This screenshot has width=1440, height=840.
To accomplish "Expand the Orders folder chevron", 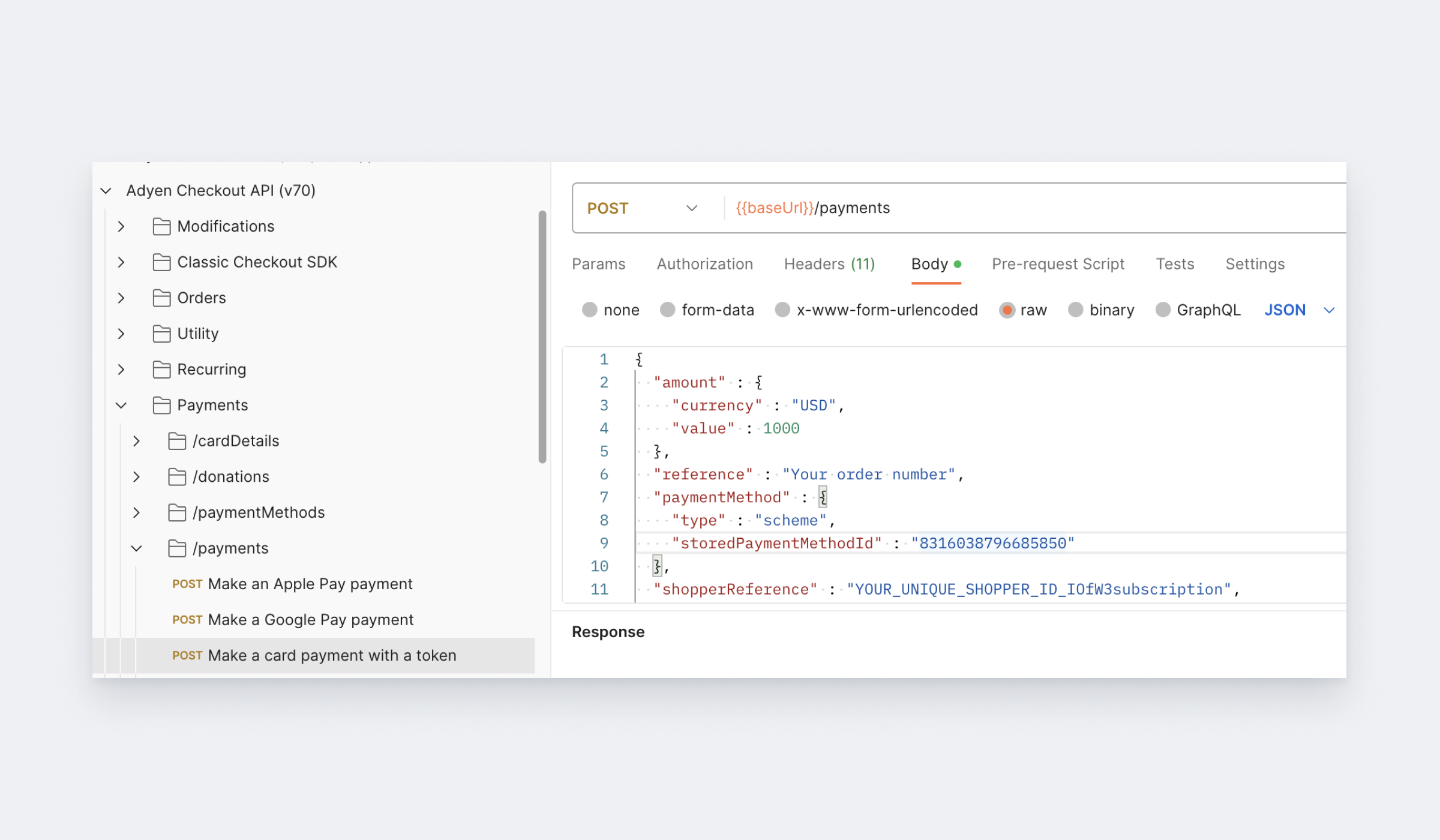I will click(x=121, y=298).
